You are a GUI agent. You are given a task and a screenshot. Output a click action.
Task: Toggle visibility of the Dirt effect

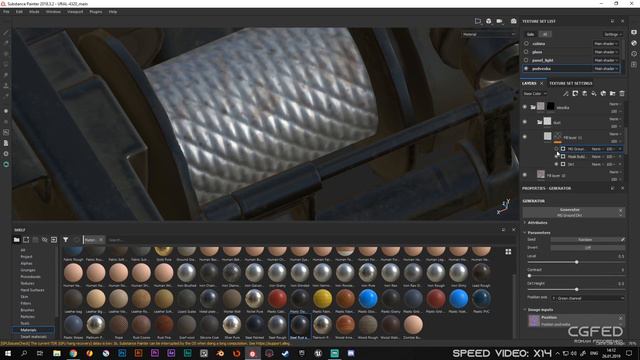[x=556, y=164]
